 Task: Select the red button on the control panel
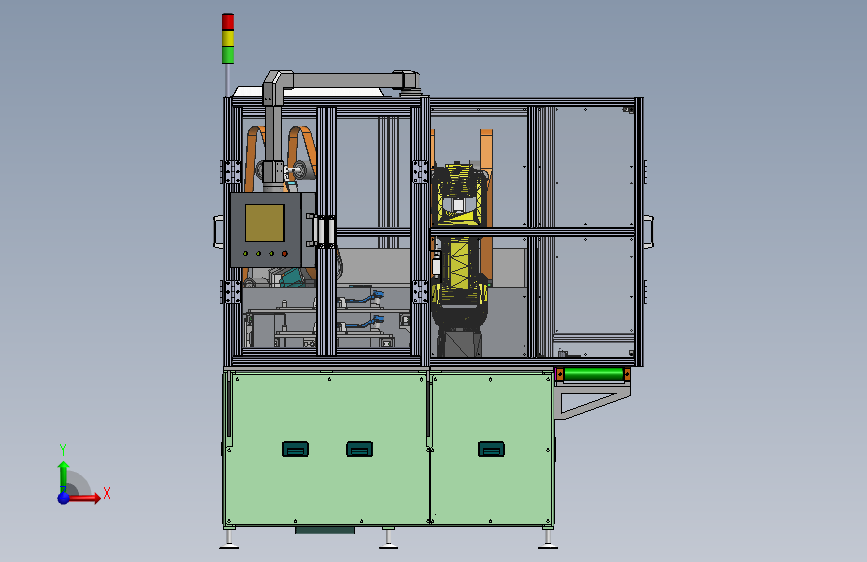[x=285, y=254]
